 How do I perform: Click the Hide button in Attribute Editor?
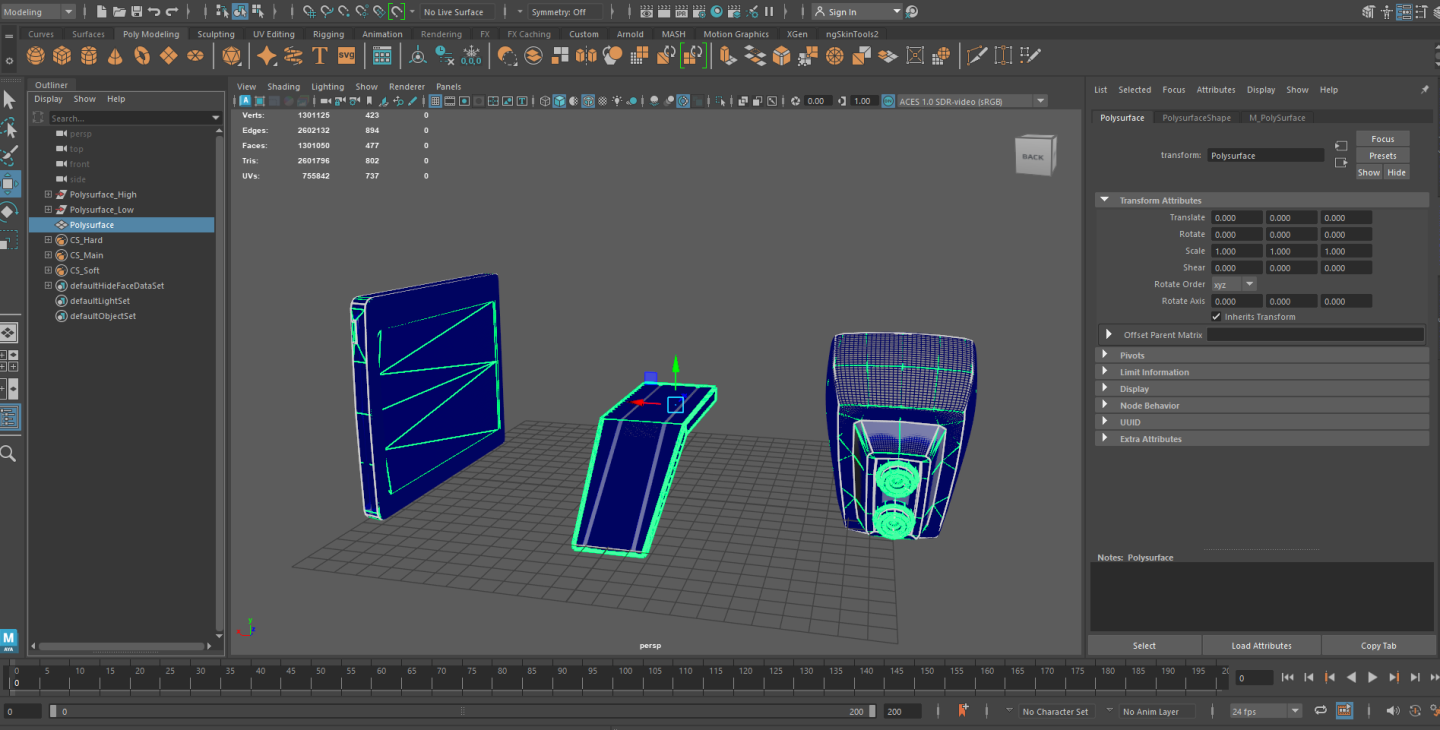(x=1396, y=172)
